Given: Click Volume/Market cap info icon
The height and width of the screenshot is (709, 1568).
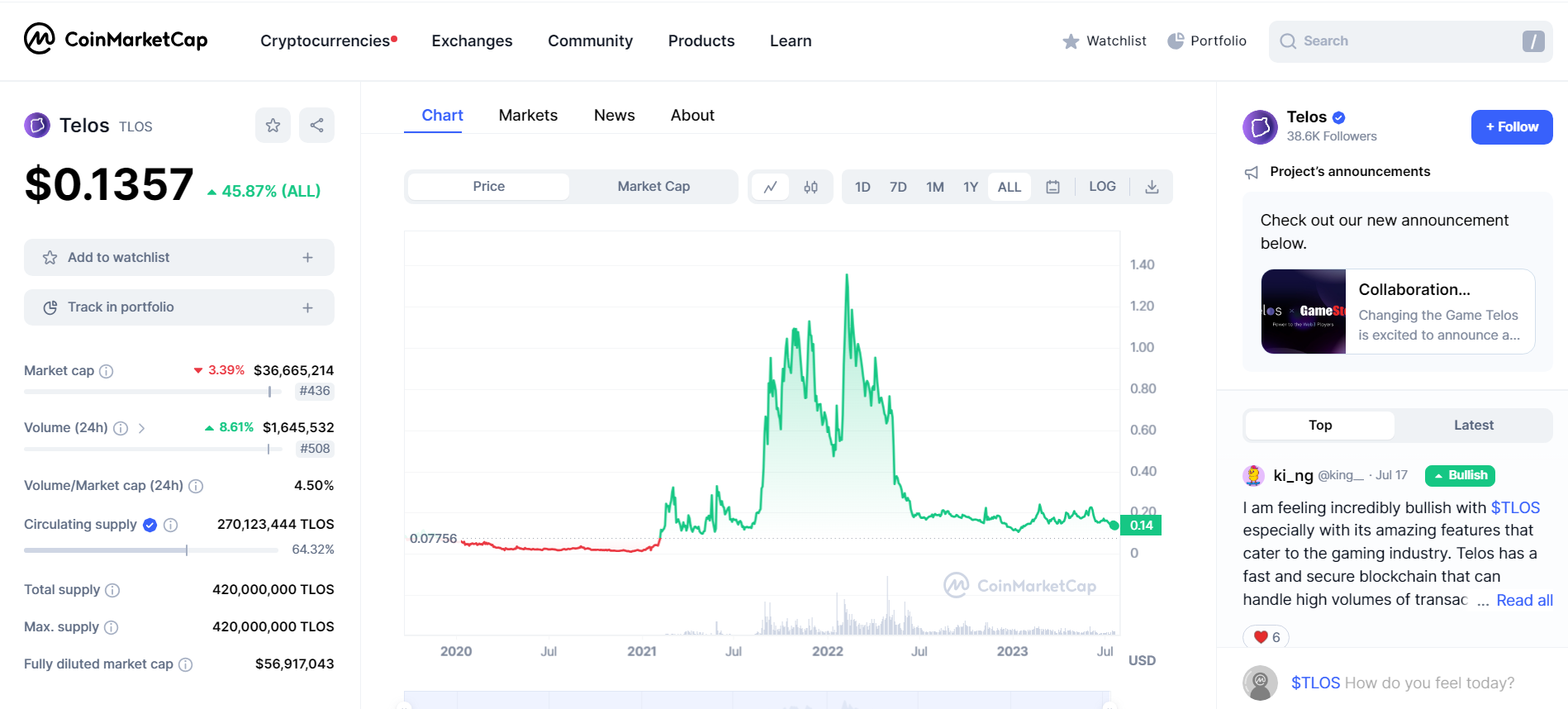Looking at the screenshot, I should [196, 486].
